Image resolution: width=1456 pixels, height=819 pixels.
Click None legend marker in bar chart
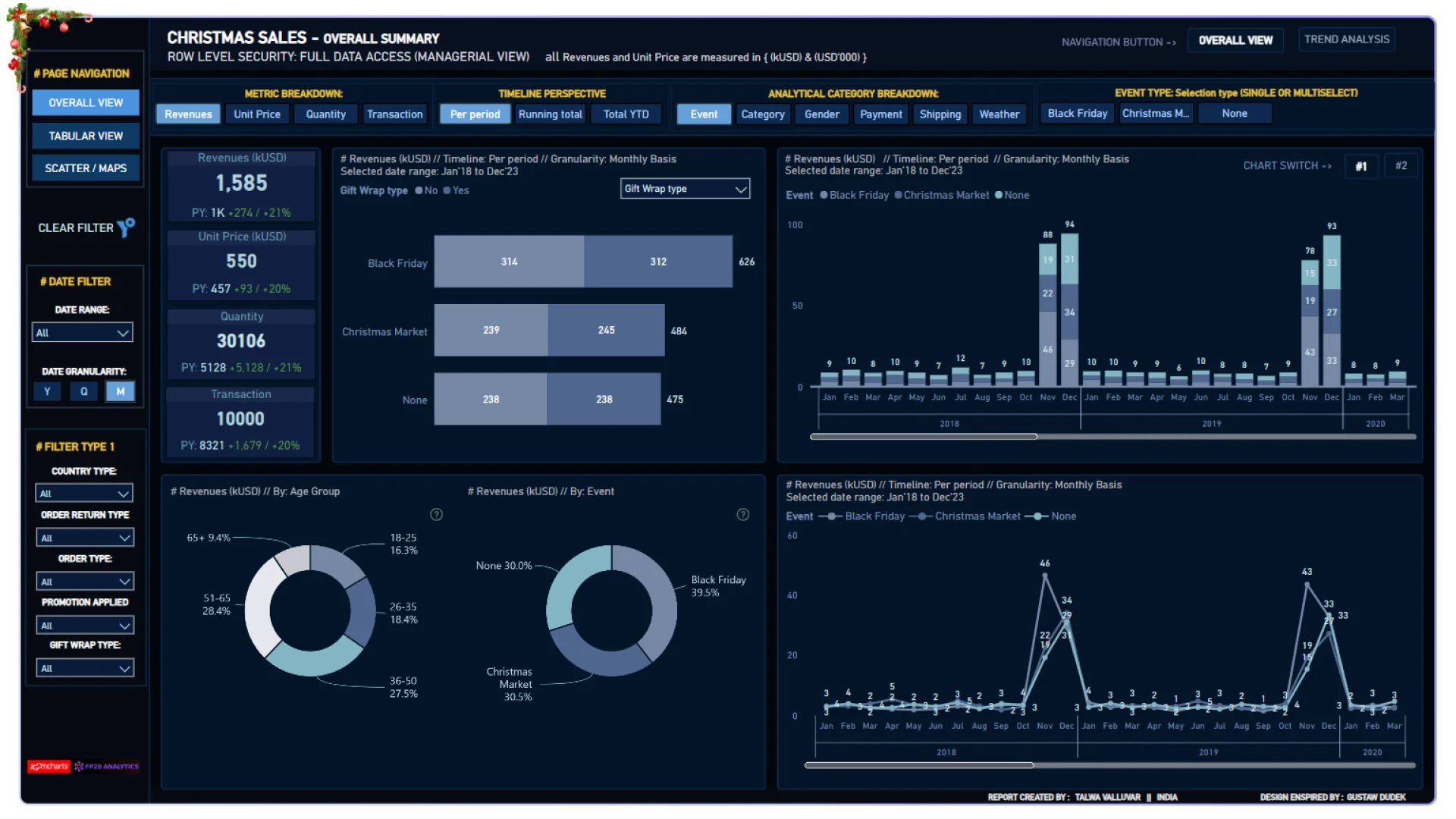[999, 196]
